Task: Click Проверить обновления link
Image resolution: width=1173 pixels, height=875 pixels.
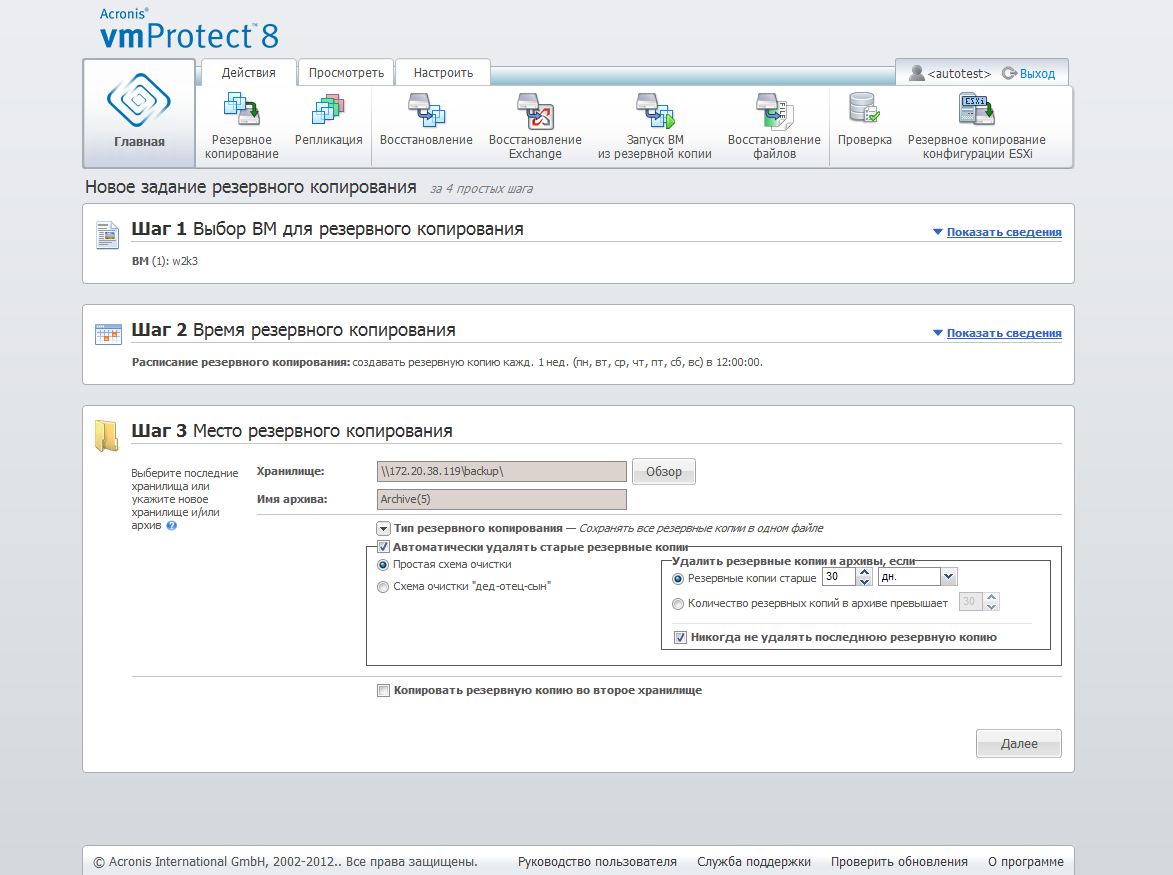Action: click(x=899, y=862)
